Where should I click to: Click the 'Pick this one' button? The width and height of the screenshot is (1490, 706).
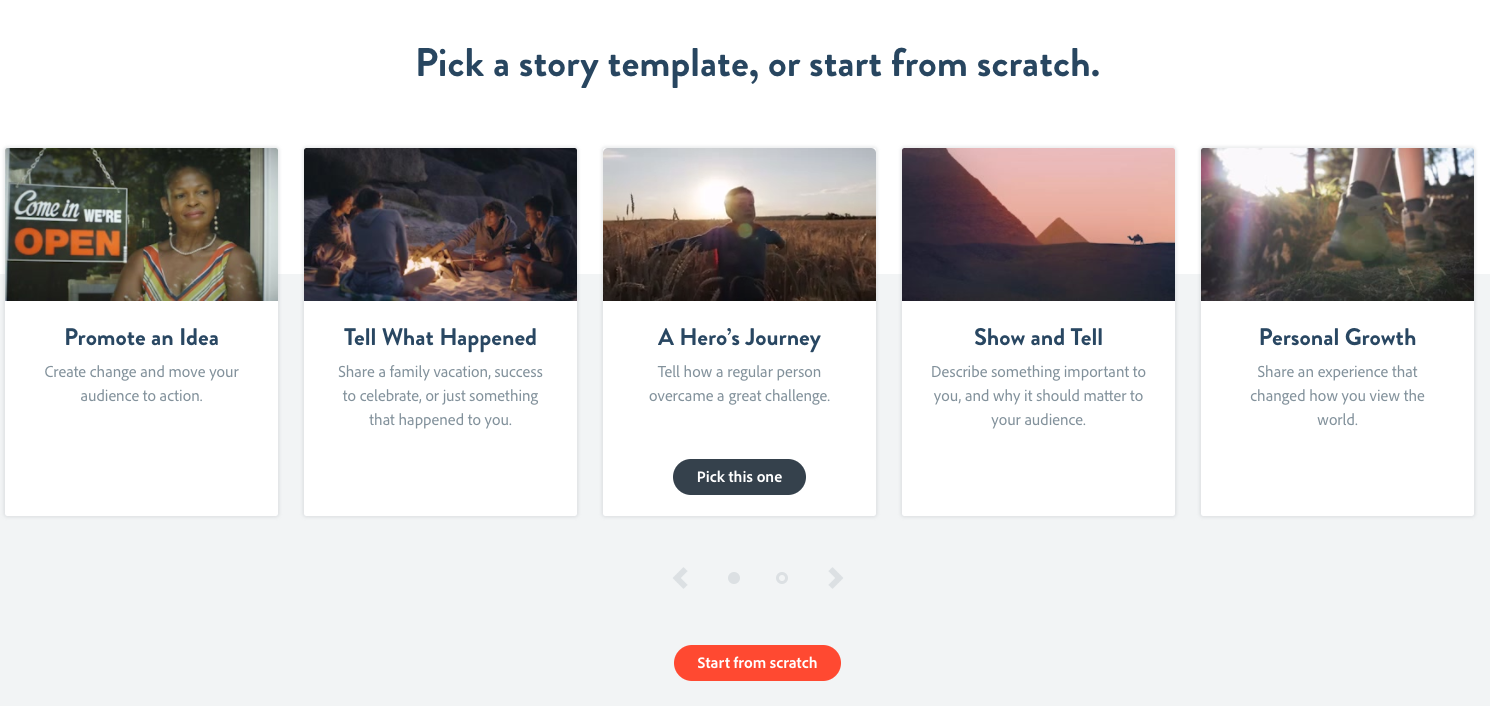click(739, 477)
